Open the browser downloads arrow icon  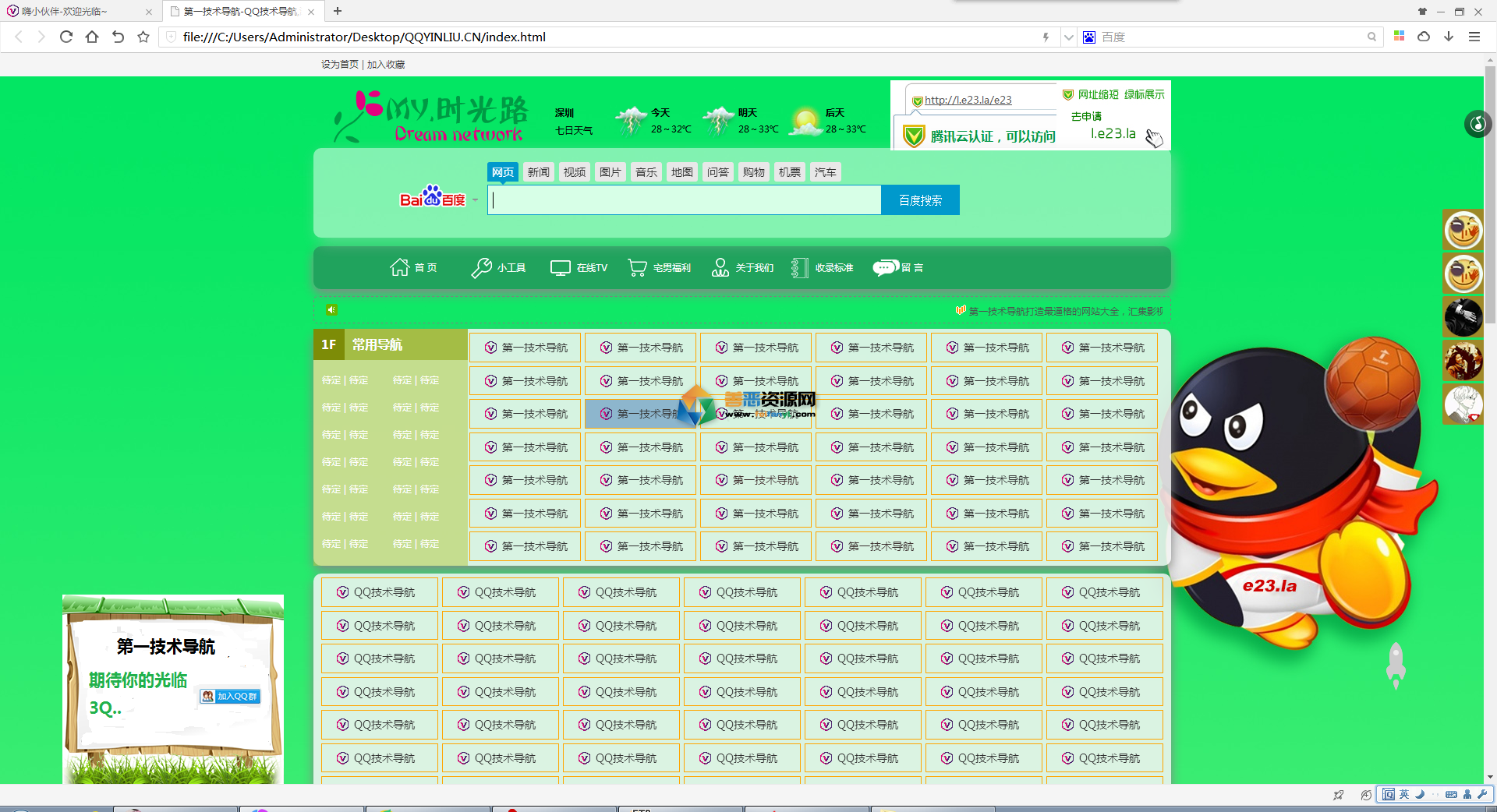[x=1449, y=37]
